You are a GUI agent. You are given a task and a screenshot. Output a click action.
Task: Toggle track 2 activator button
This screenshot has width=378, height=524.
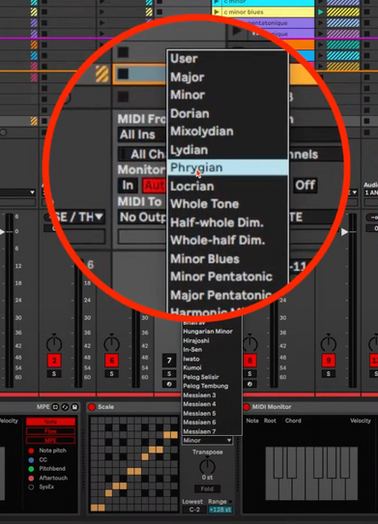click(54, 361)
